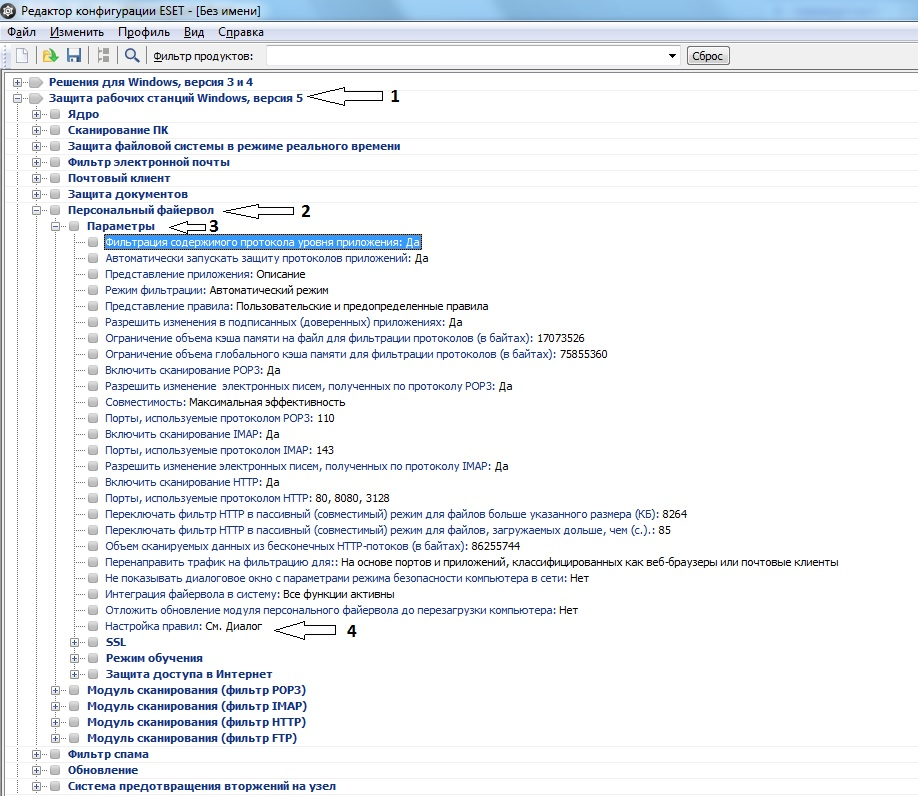Click marker icon beside Параметры node
Viewport: 918px width, 796px height.
pyautogui.click(x=74, y=226)
